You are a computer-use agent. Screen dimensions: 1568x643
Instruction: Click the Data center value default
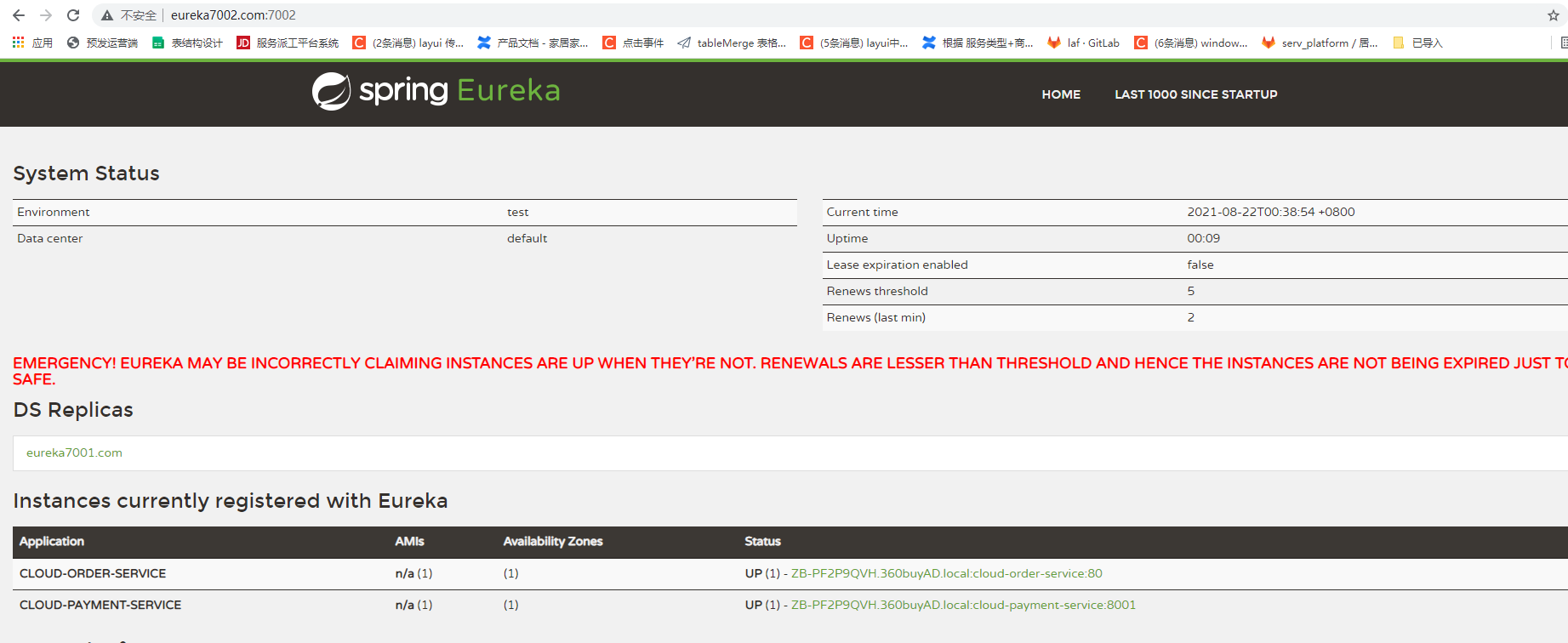tap(527, 238)
